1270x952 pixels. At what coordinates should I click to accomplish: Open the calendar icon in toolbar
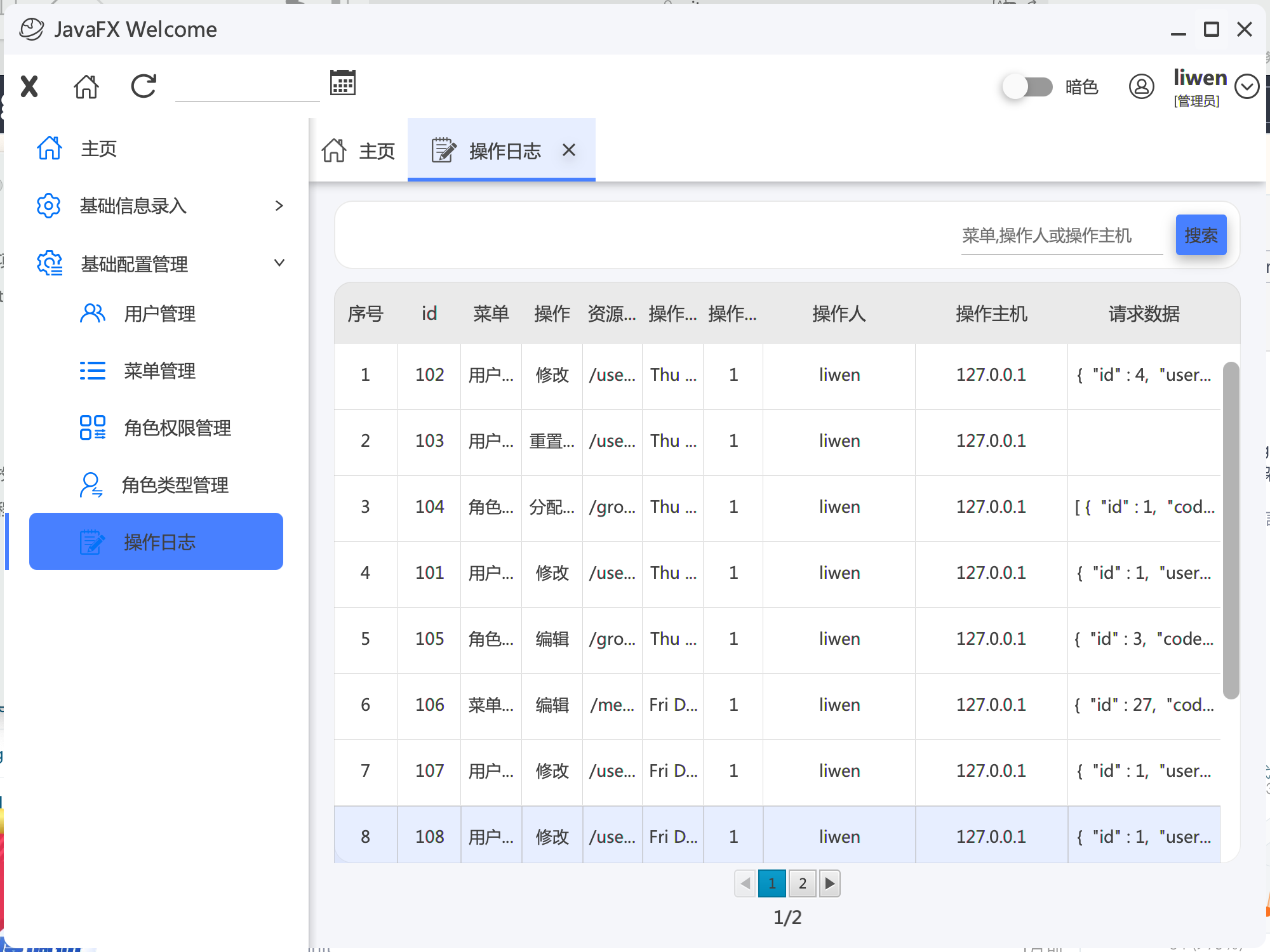pos(343,83)
